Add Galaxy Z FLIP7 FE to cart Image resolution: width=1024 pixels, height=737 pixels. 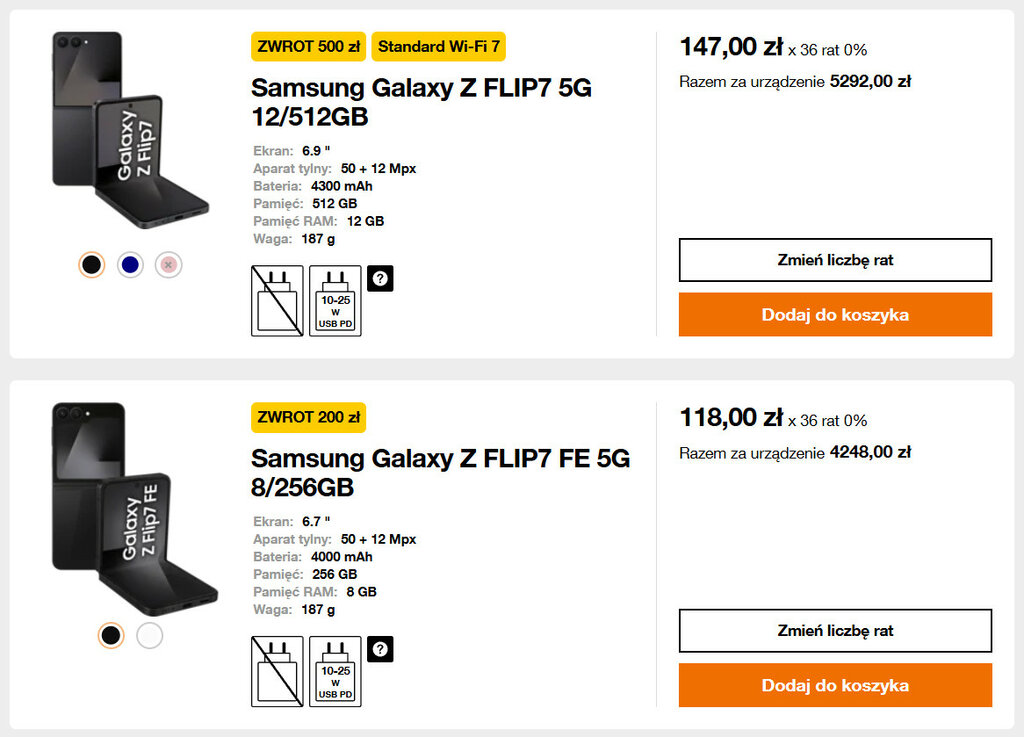(x=835, y=685)
